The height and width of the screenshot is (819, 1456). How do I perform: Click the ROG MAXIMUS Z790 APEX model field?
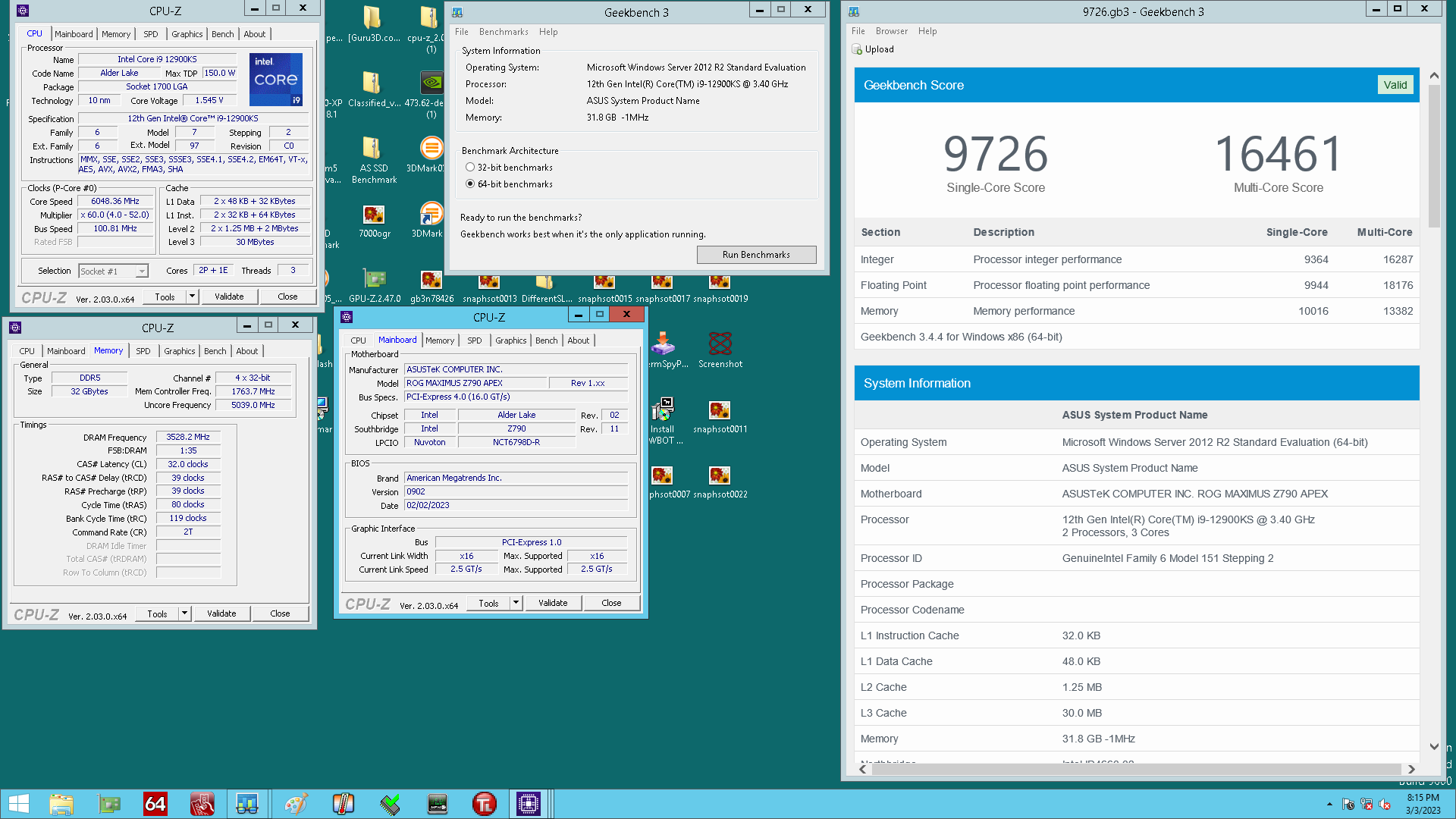[475, 384]
